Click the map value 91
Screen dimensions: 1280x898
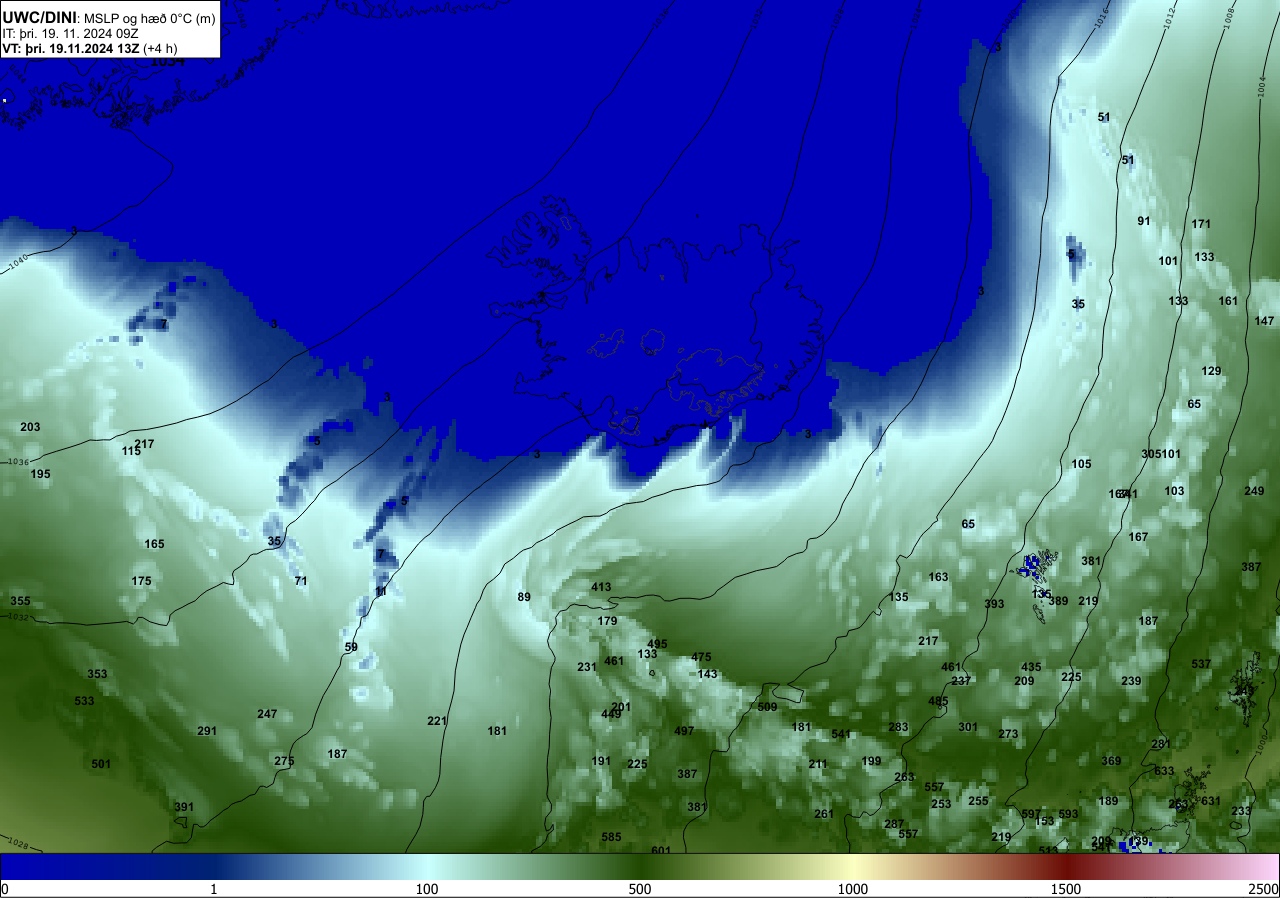coord(1144,221)
